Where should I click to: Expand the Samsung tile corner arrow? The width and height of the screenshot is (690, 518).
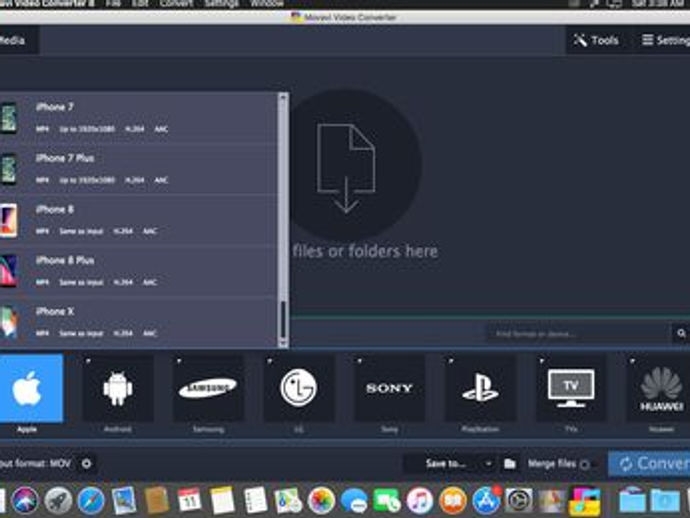[179, 361]
